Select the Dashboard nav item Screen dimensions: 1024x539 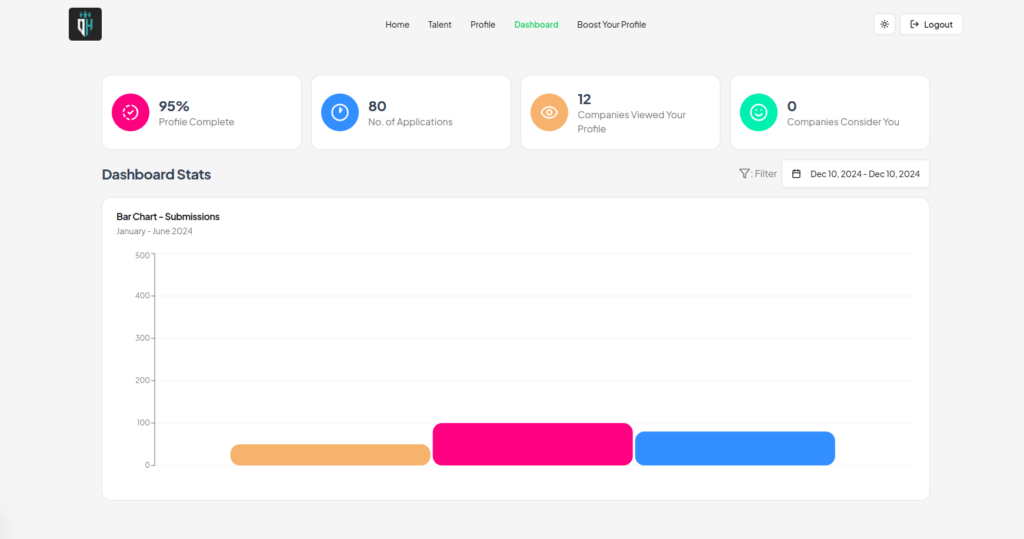(x=536, y=24)
